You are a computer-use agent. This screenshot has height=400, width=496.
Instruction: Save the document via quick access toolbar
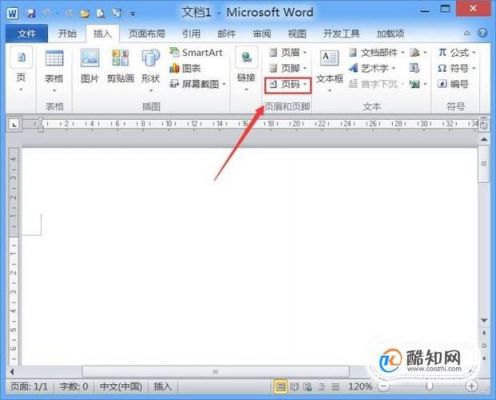coord(31,13)
